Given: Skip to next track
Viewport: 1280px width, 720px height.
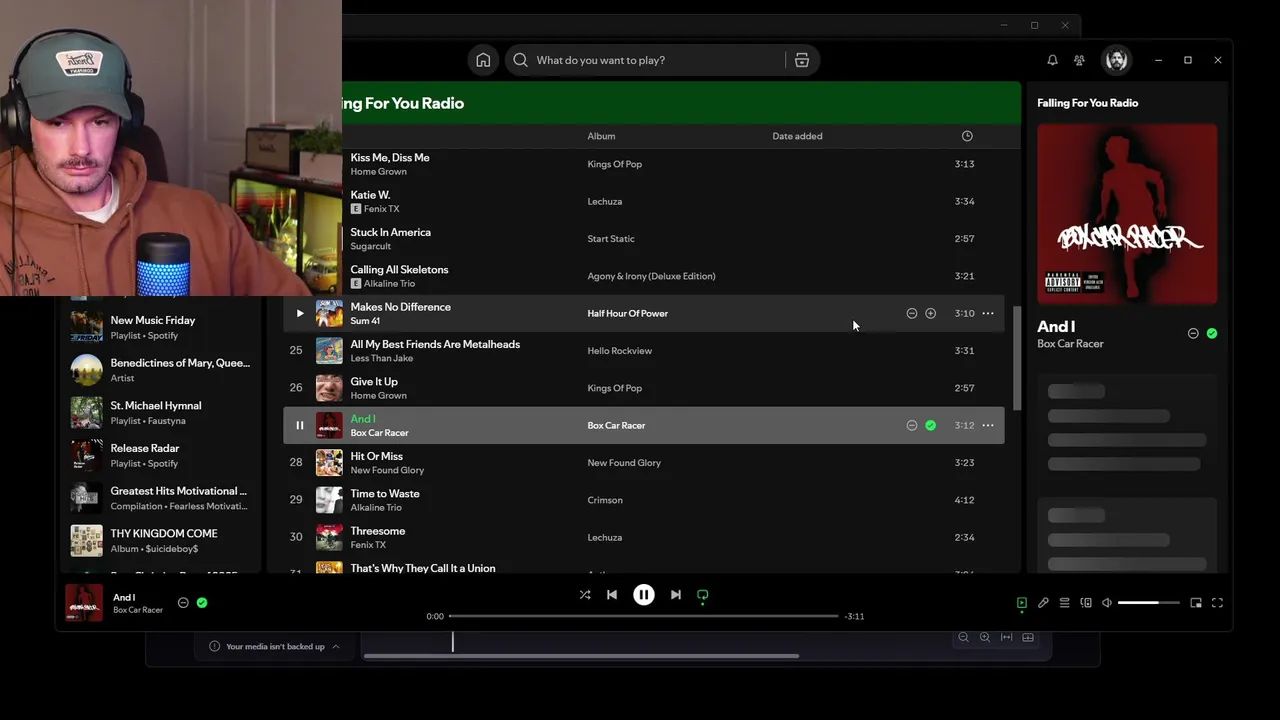Looking at the screenshot, I should [x=675, y=595].
